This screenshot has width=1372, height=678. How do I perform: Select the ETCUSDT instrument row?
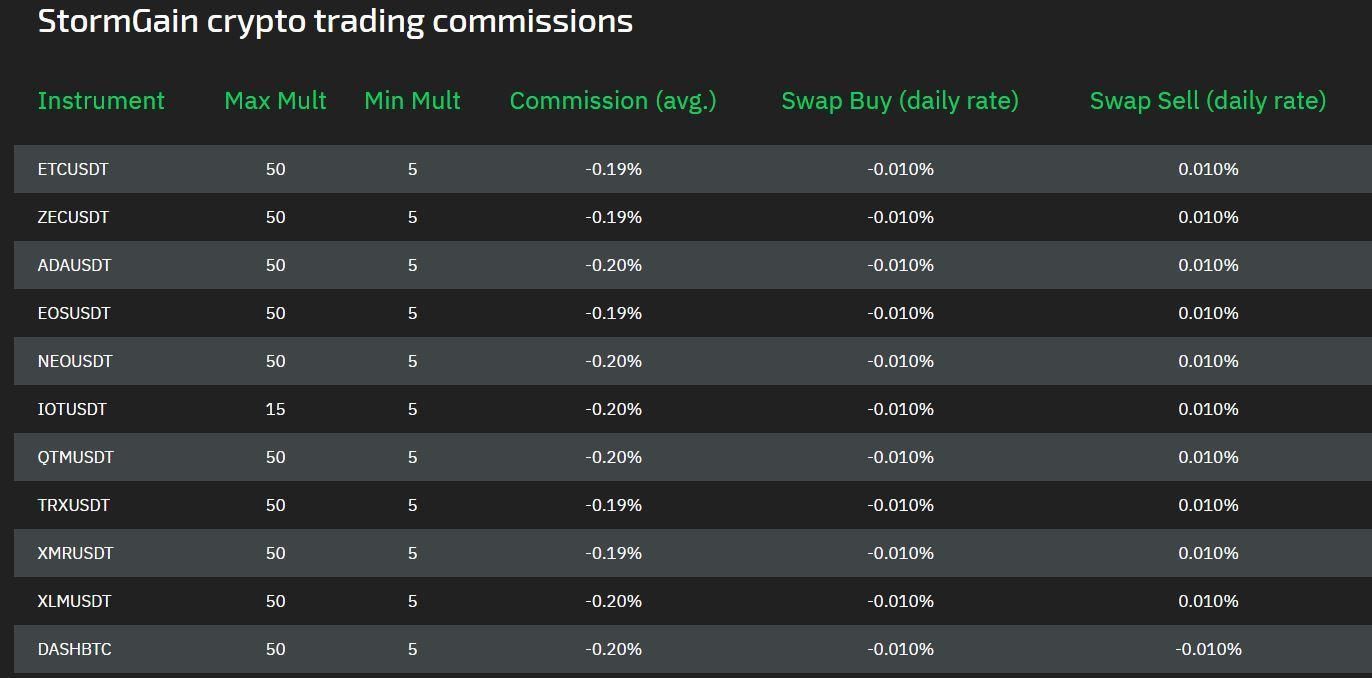coord(73,170)
